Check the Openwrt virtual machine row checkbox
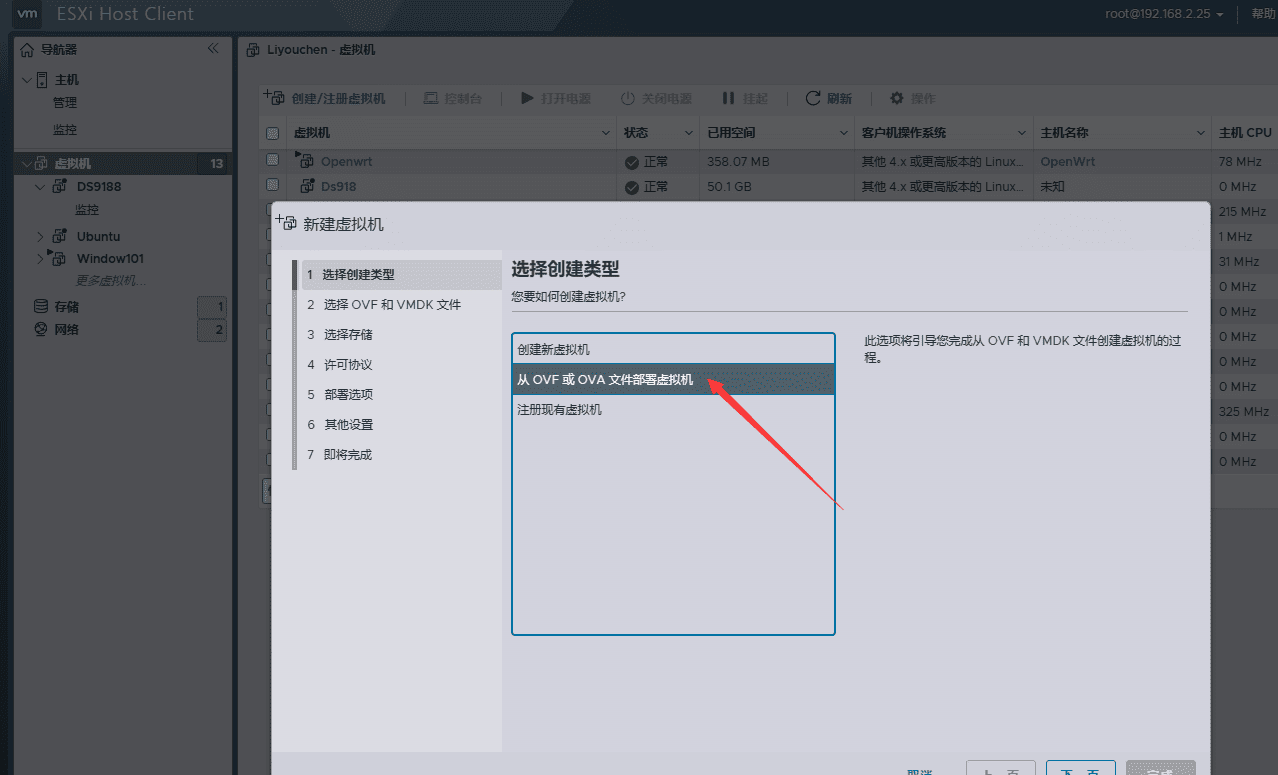1278x775 pixels. 272,161
